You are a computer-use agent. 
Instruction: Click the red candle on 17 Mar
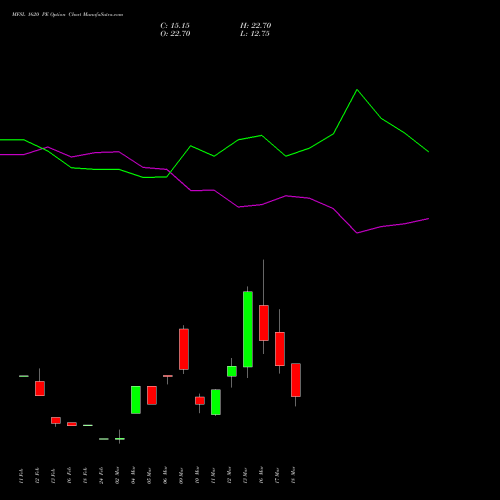pos(280,349)
